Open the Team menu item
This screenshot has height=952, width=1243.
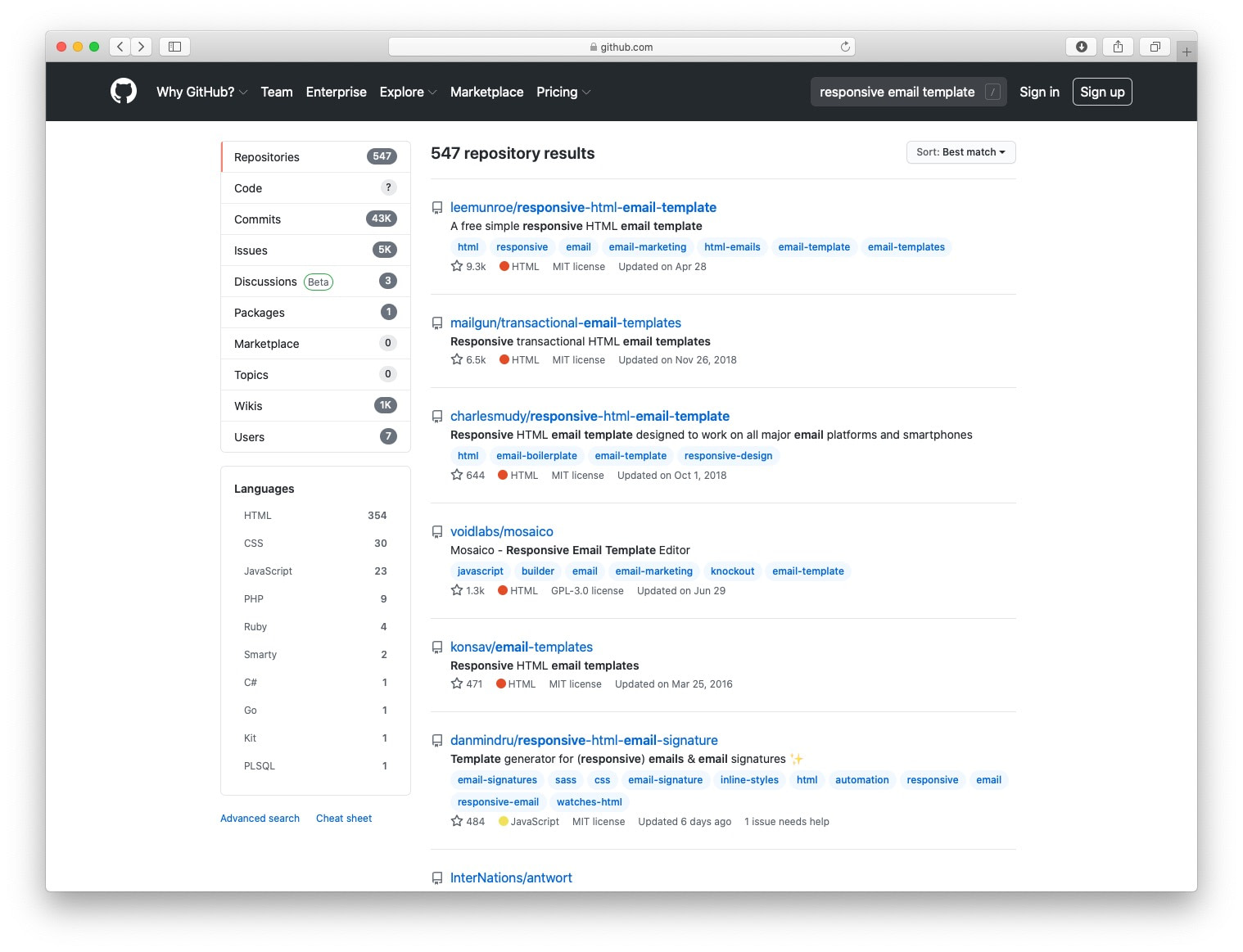277,92
